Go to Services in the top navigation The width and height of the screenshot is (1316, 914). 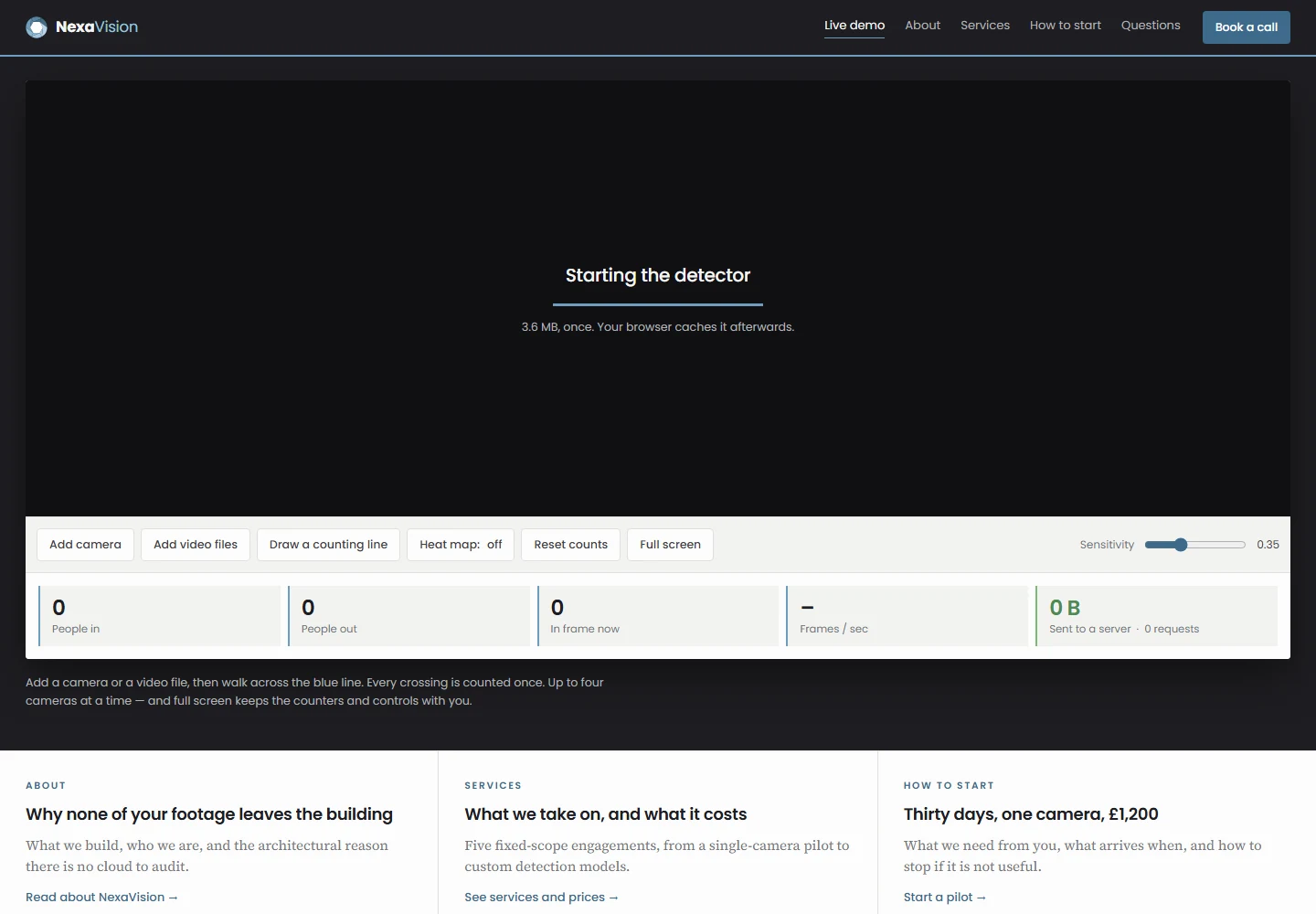(x=985, y=26)
